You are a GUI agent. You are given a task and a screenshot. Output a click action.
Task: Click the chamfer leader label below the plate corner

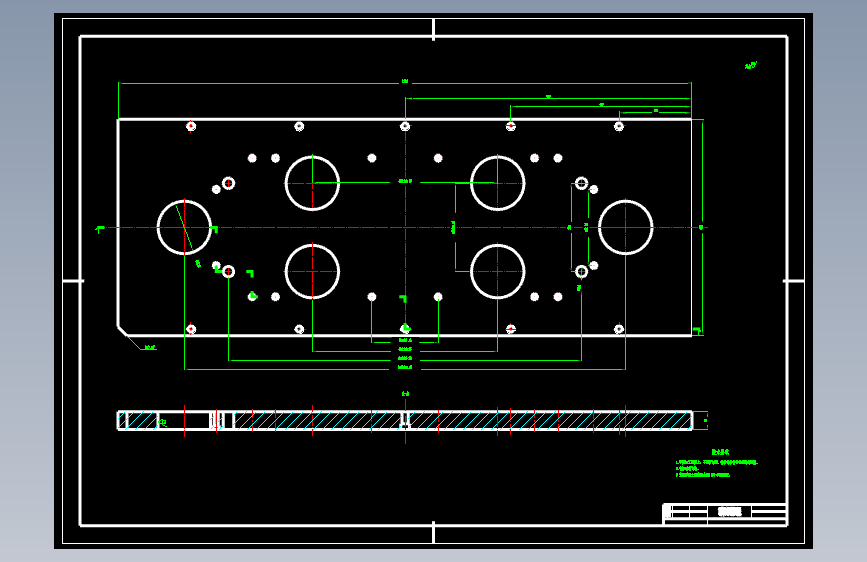150,347
